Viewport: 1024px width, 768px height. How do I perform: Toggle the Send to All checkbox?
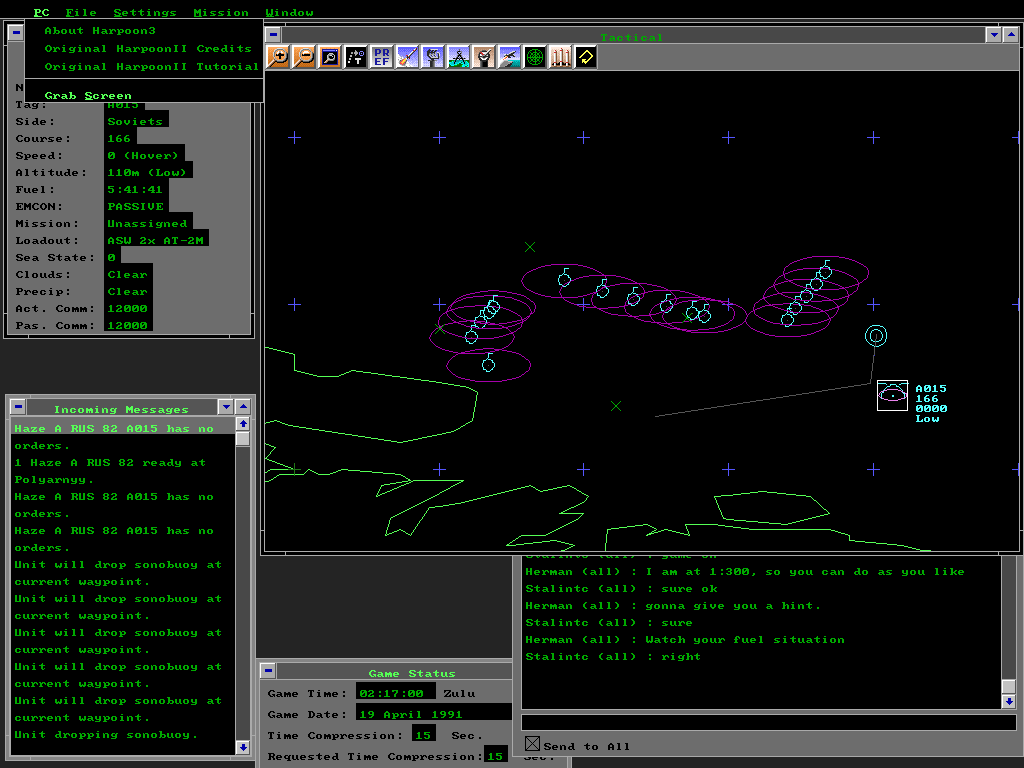point(532,744)
